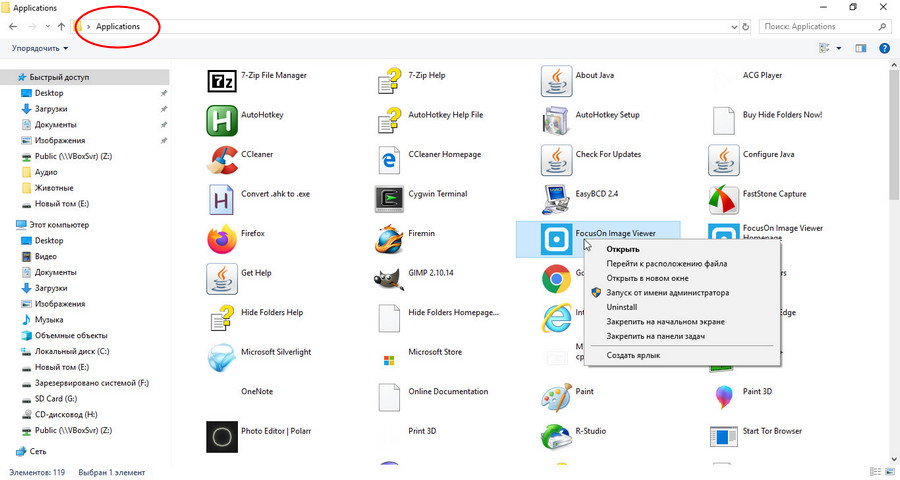Viewport: 900px width, 480px height.
Task: Switch to large icons view in status bar
Action: point(890,472)
